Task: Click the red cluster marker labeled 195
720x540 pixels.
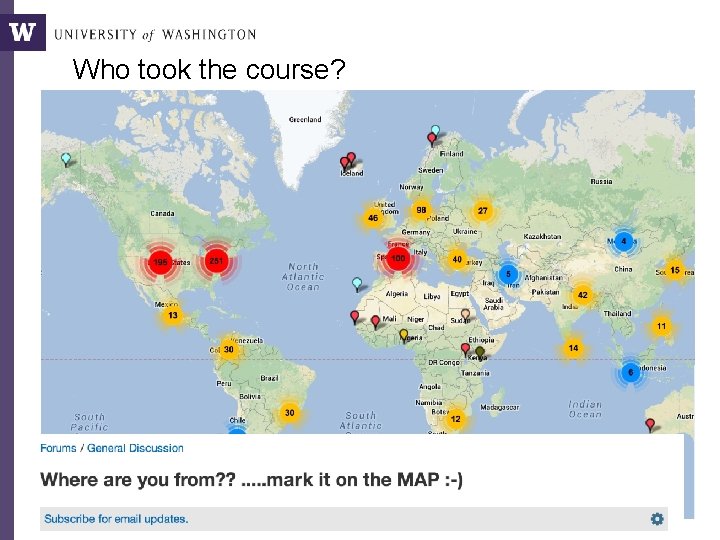Action: click(x=160, y=262)
